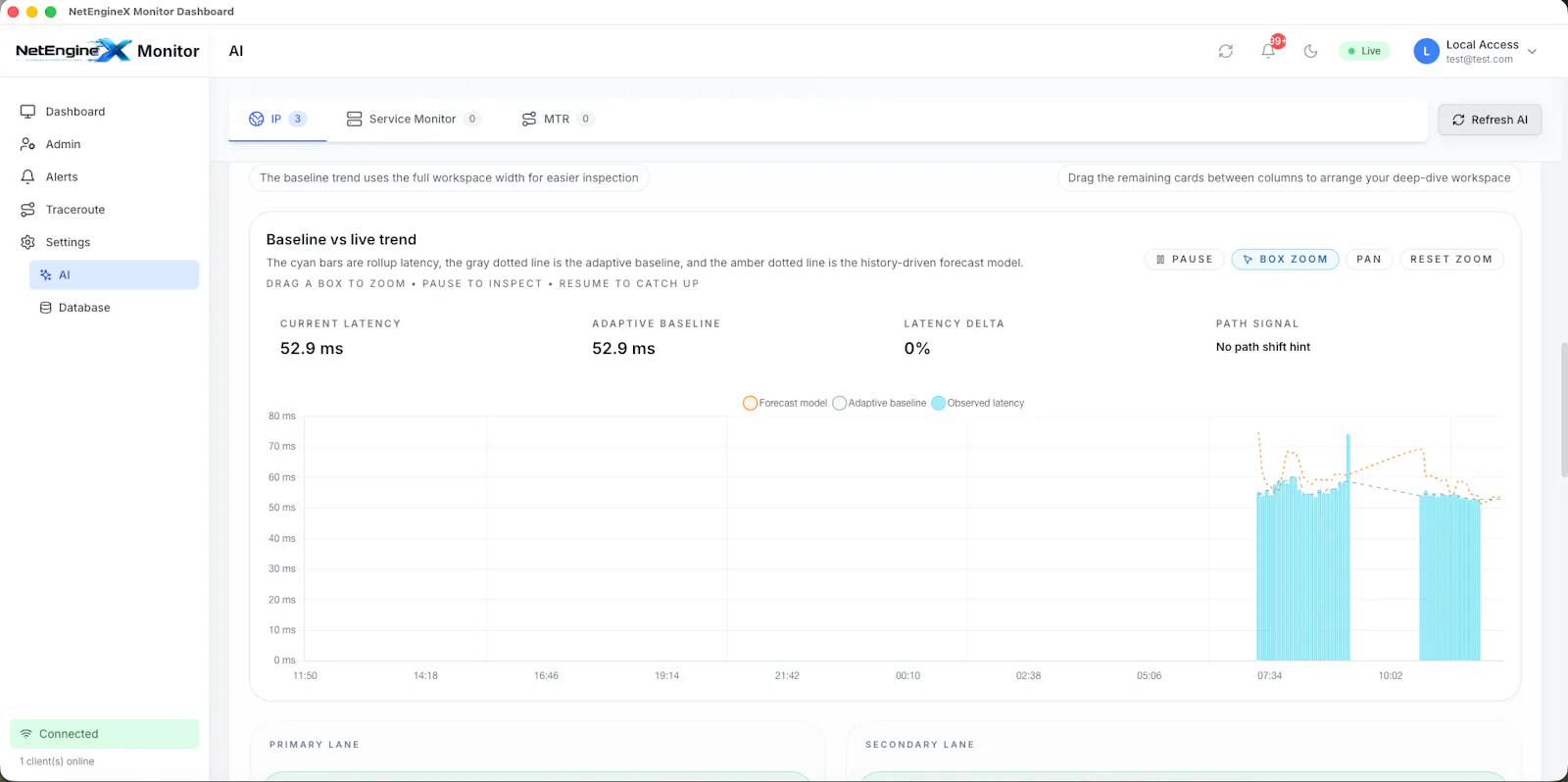Click the MTR route icon
Image resolution: width=1568 pixels, height=782 pixels.
[x=529, y=119]
